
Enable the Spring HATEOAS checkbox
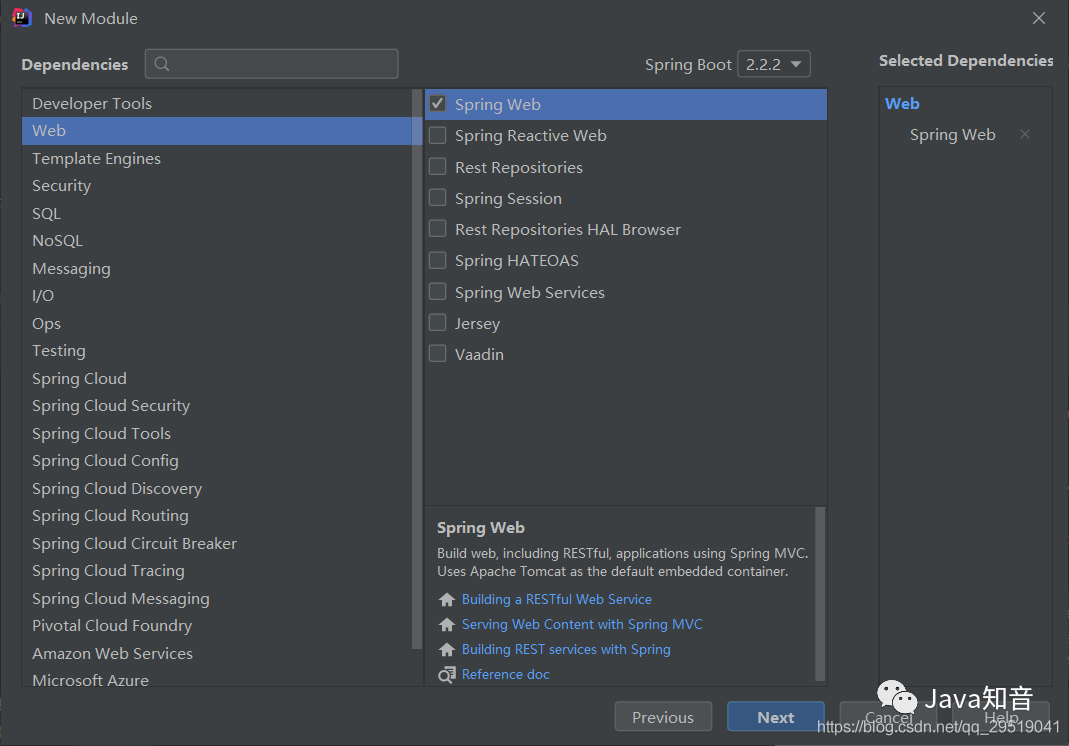[x=438, y=260]
